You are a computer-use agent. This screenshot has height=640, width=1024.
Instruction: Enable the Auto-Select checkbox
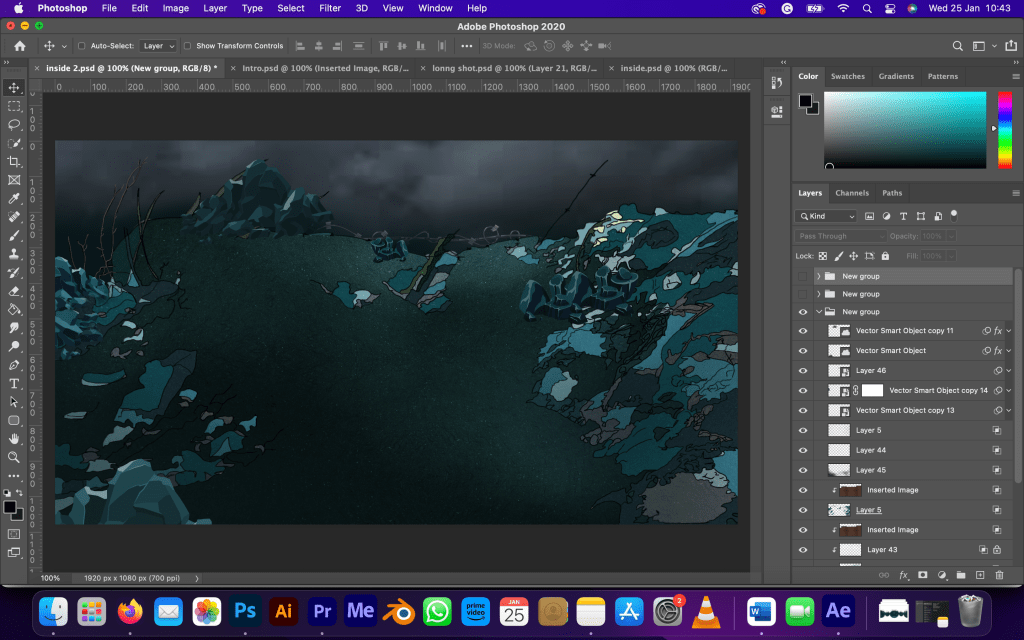pyautogui.click(x=82, y=46)
